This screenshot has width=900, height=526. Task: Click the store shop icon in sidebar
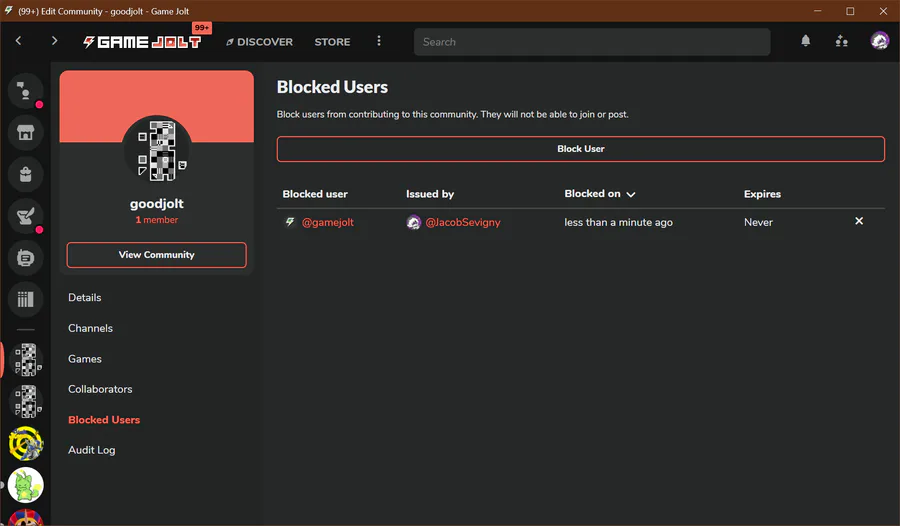point(26,131)
